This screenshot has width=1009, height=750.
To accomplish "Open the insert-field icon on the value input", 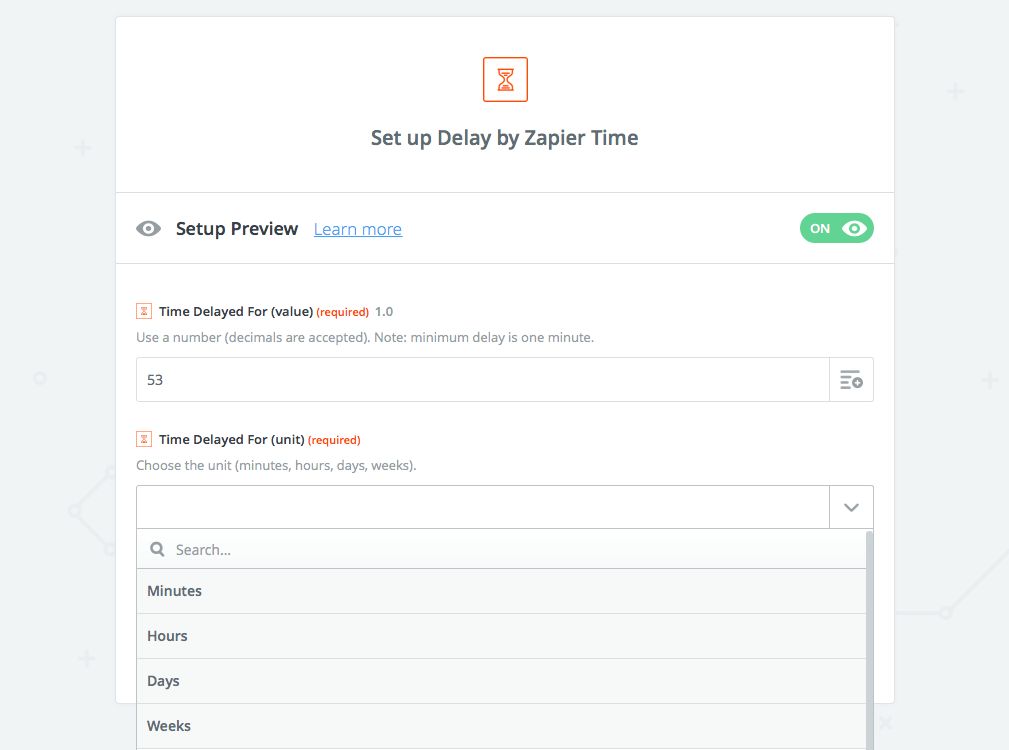I will click(851, 380).
